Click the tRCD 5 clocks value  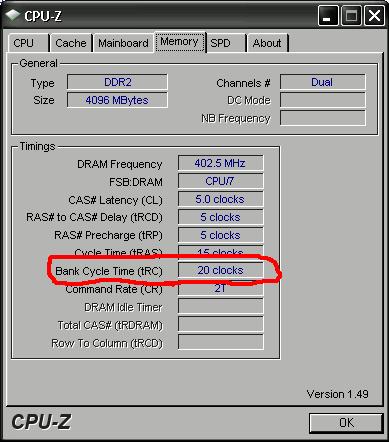click(220, 217)
